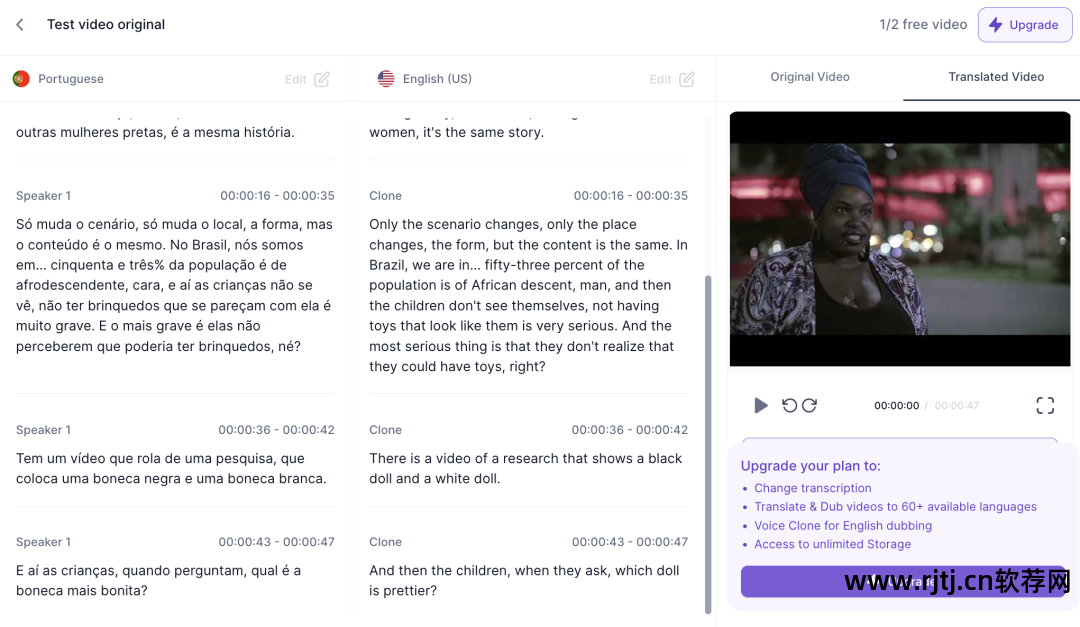The height and width of the screenshot is (627, 1080).
Task: Click the lightning Upgrade button
Action: pos(1025,25)
